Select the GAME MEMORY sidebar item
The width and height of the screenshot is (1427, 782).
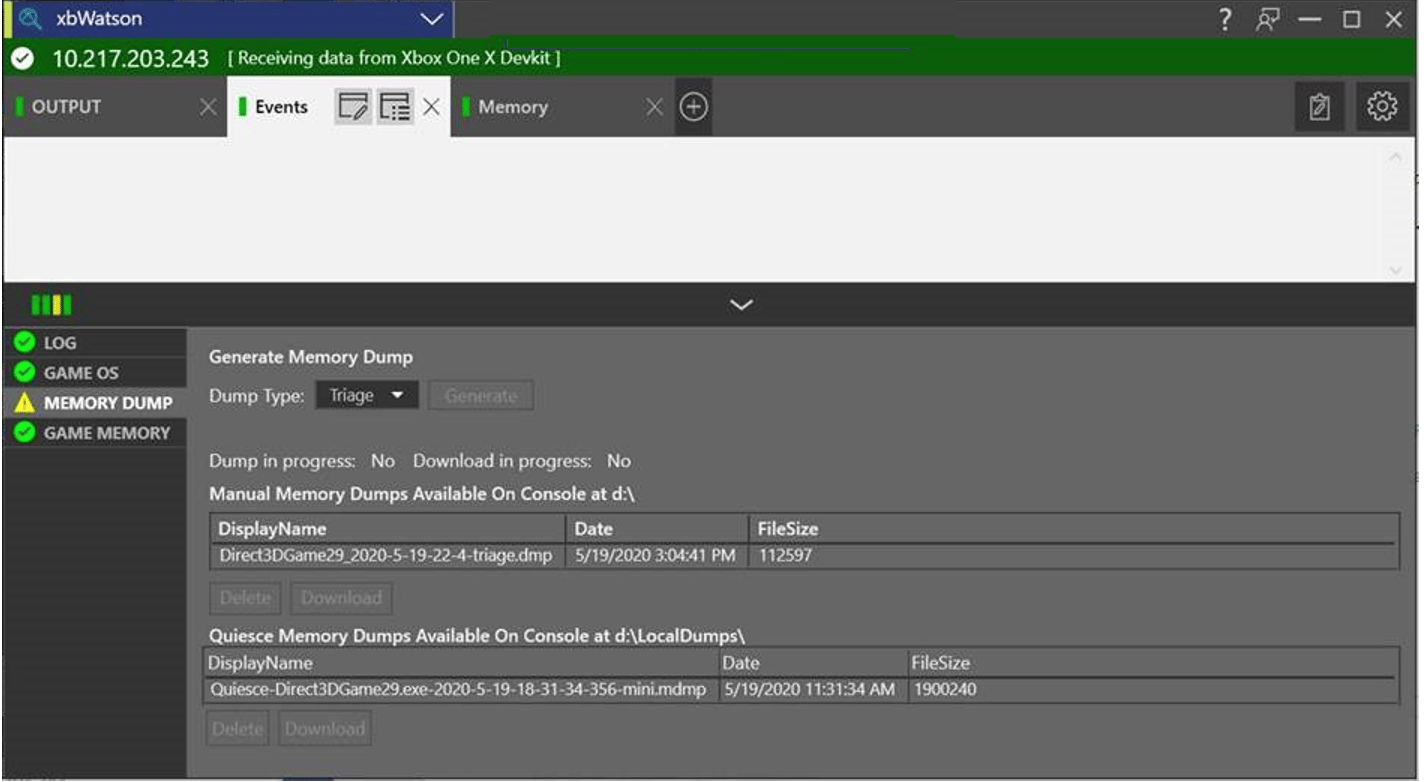95,433
